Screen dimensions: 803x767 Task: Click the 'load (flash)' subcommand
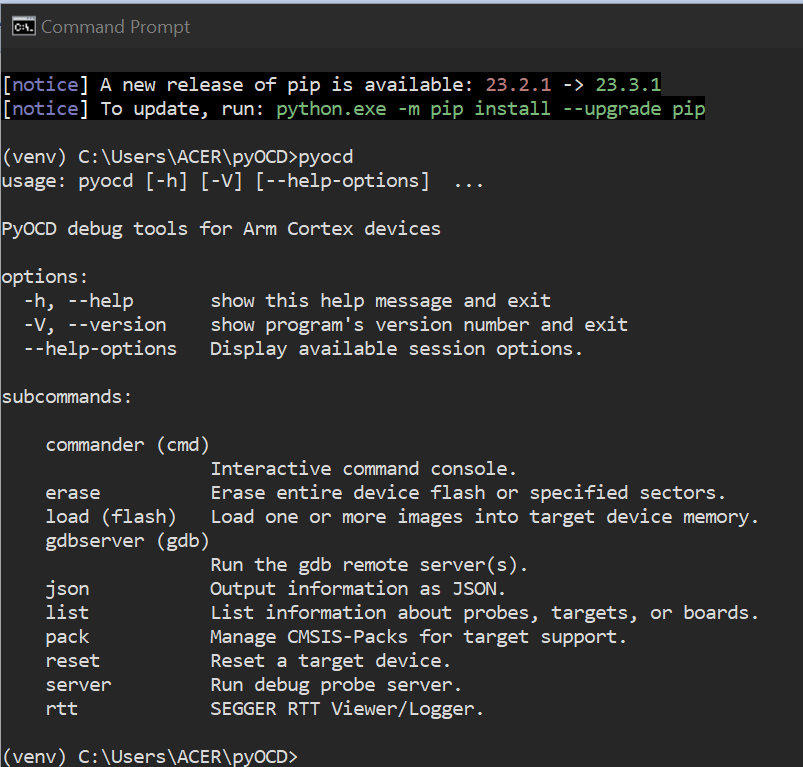click(111, 517)
